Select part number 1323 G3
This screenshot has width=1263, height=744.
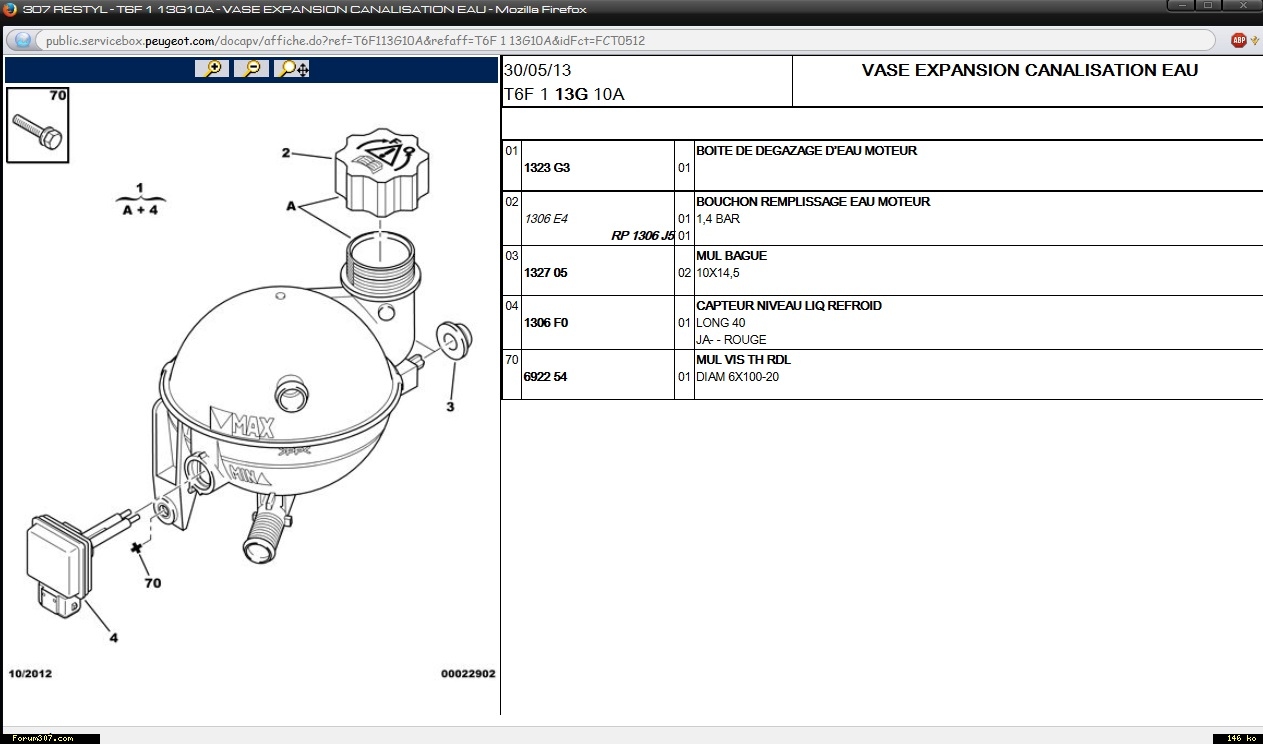pyautogui.click(x=546, y=168)
